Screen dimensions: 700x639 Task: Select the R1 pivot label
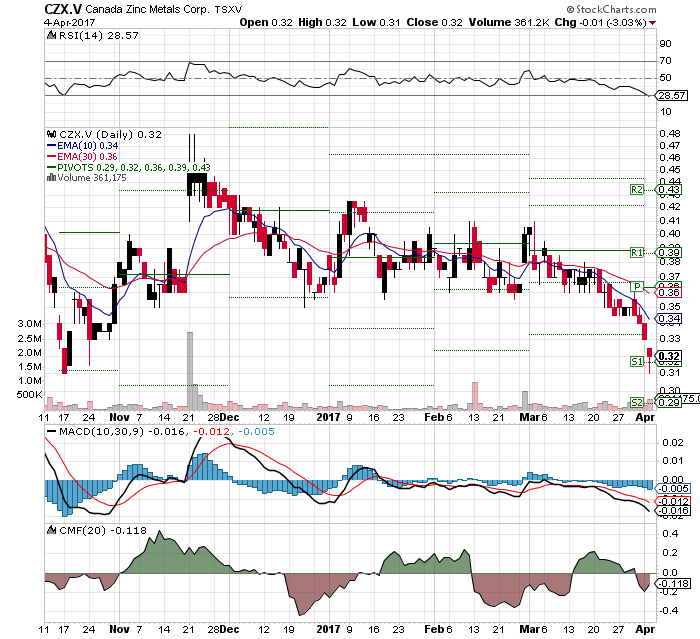(637, 252)
